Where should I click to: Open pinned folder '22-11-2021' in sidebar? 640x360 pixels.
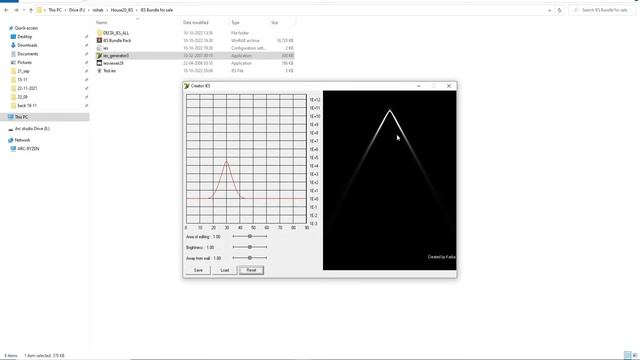click(x=27, y=88)
